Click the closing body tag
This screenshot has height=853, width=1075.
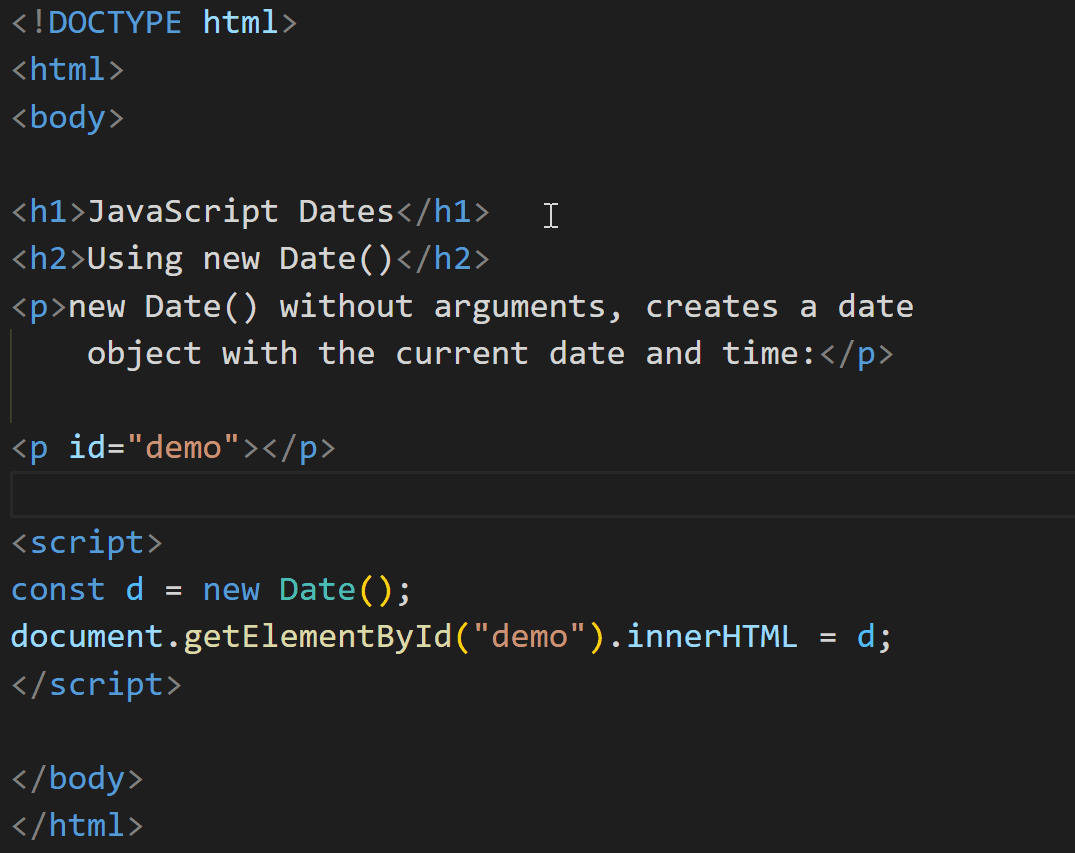pyautogui.click(x=77, y=778)
